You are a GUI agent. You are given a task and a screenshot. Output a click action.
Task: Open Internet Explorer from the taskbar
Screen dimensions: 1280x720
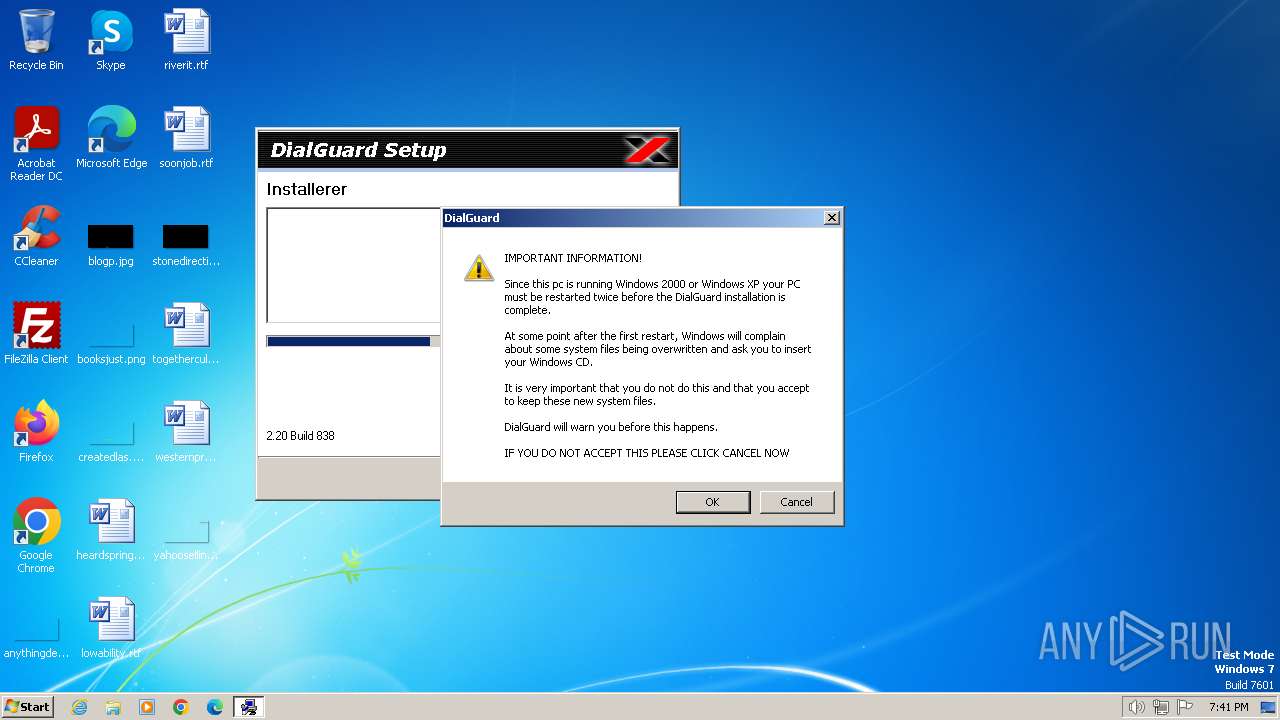click(x=79, y=707)
